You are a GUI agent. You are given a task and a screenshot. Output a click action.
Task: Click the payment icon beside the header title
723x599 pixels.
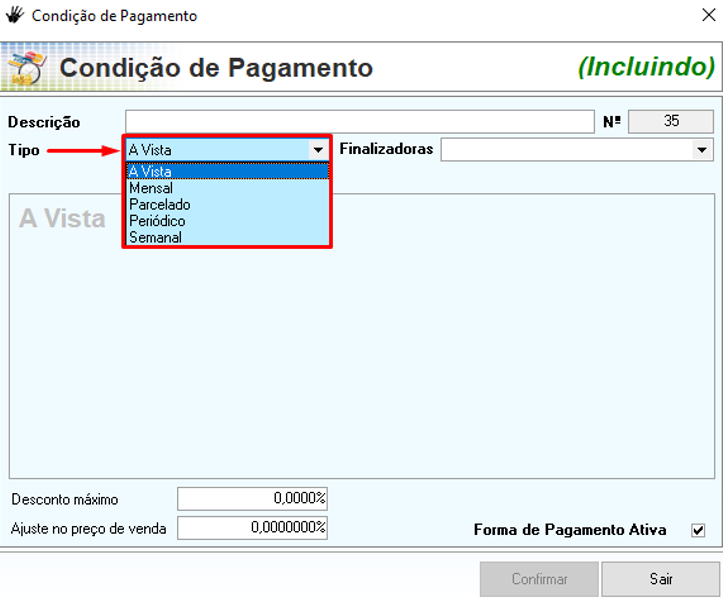[26, 68]
